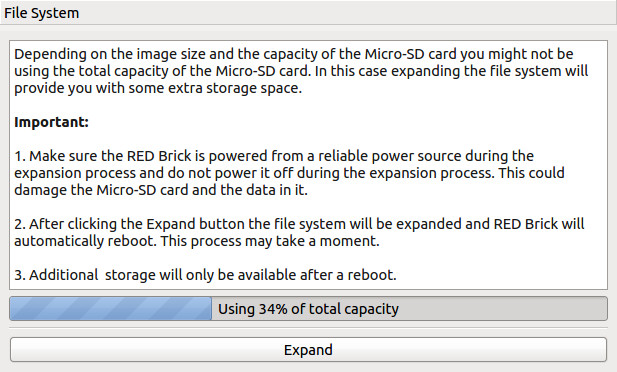Image resolution: width=617 pixels, height=372 pixels.
Task: Click the line 'automatically reboot. This process may take'
Action: (x=197, y=241)
